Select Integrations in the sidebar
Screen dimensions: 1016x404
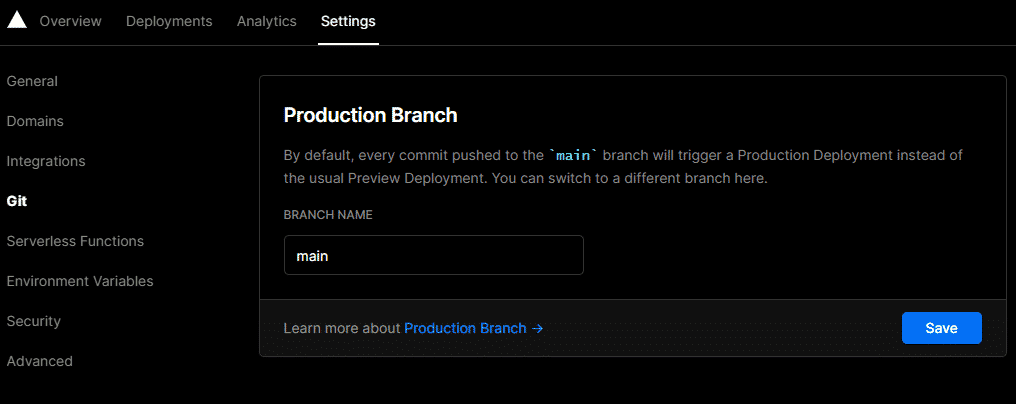coord(46,161)
